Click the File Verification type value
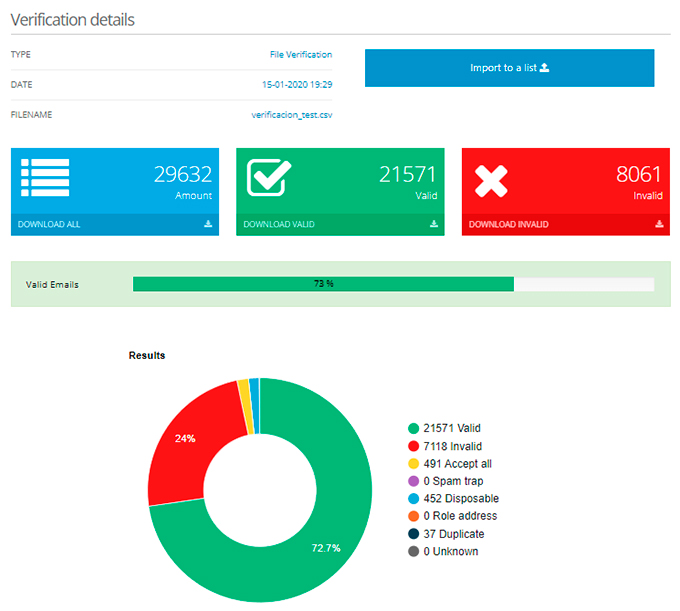The width and height of the screenshot is (680, 611). 301,55
